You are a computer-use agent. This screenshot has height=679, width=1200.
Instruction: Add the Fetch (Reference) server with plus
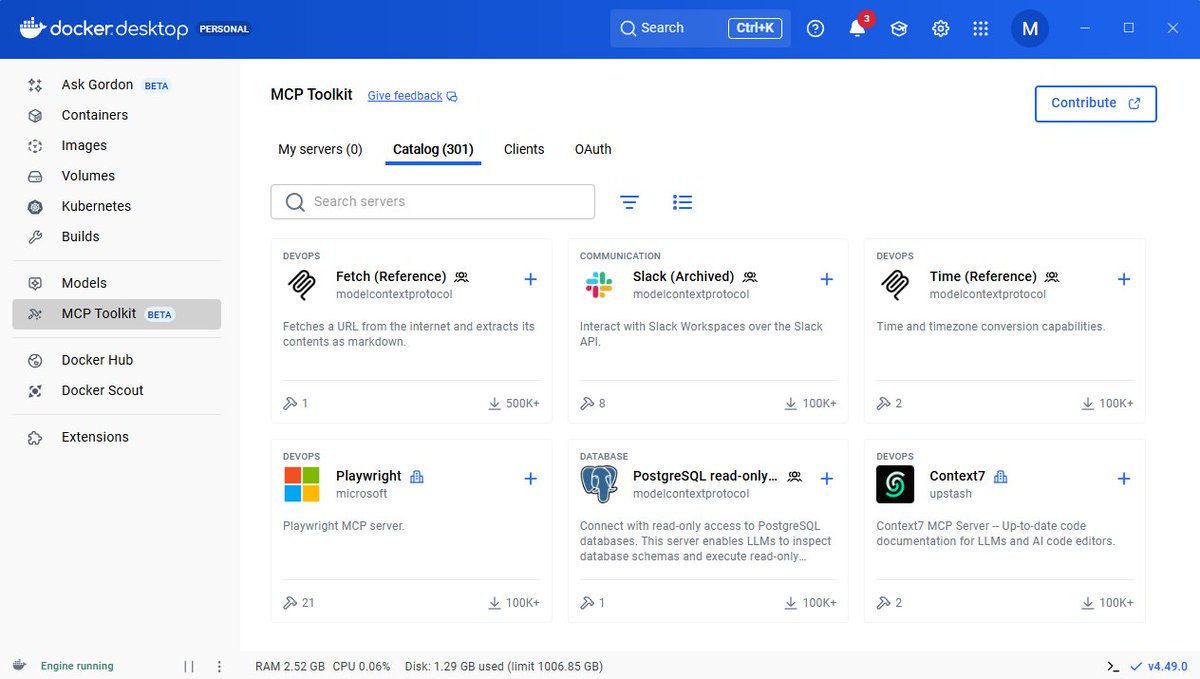[x=530, y=279]
